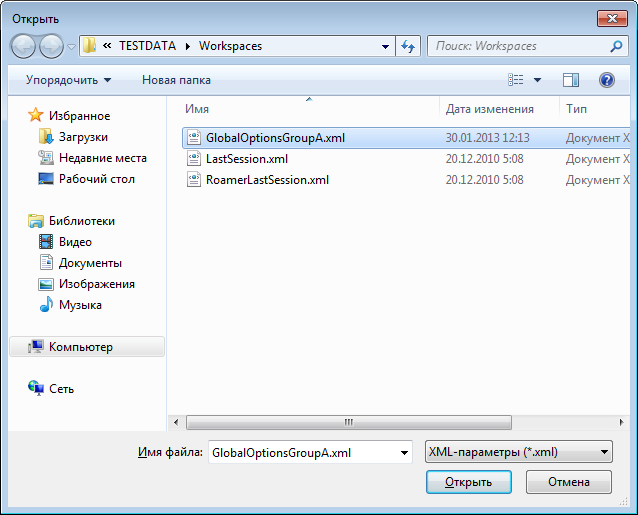Click the Back navigation arrow

[23, 46]
